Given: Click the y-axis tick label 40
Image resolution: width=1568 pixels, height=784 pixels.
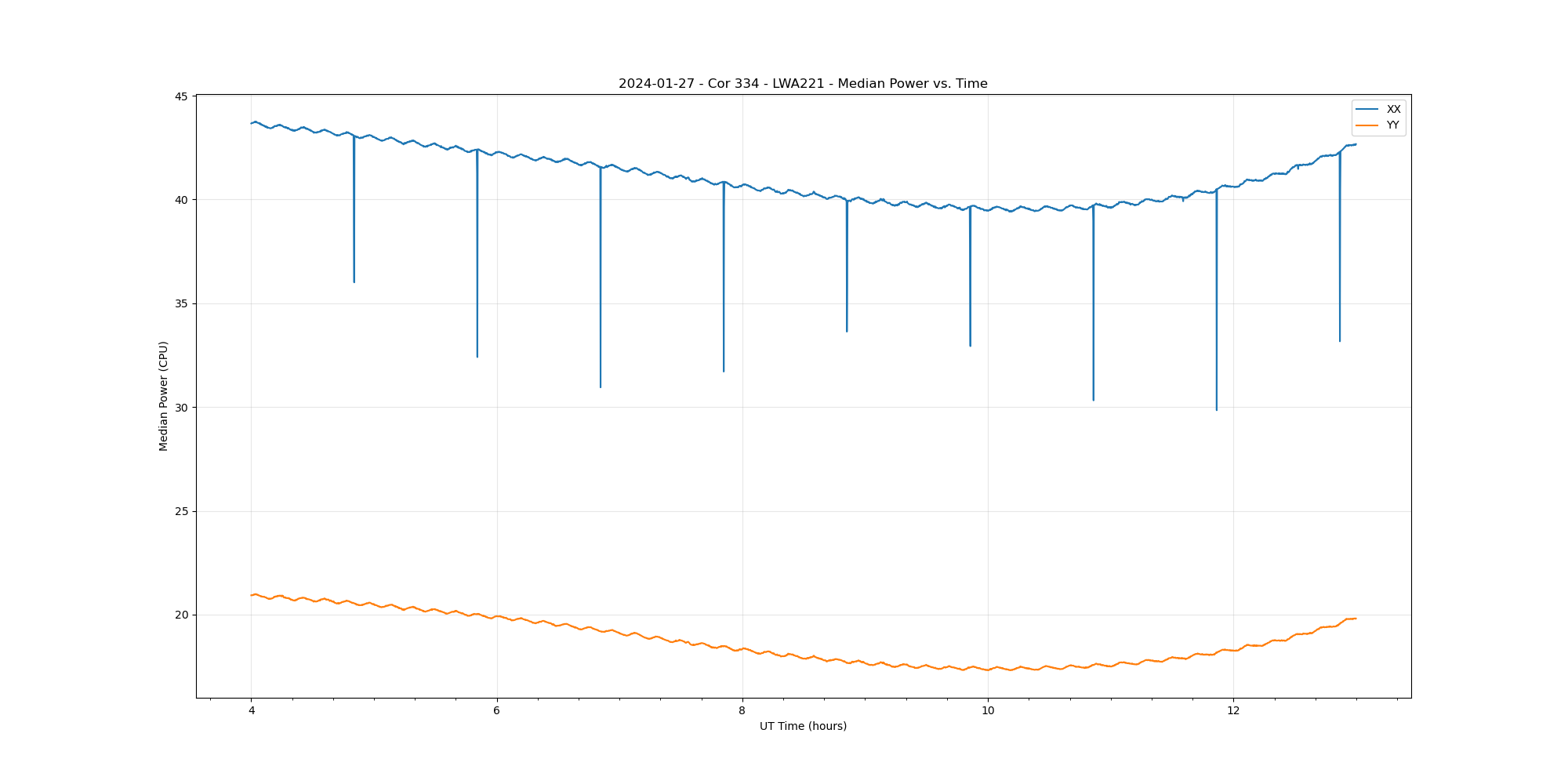Looking at the screenshot, I should pos(181,200).
